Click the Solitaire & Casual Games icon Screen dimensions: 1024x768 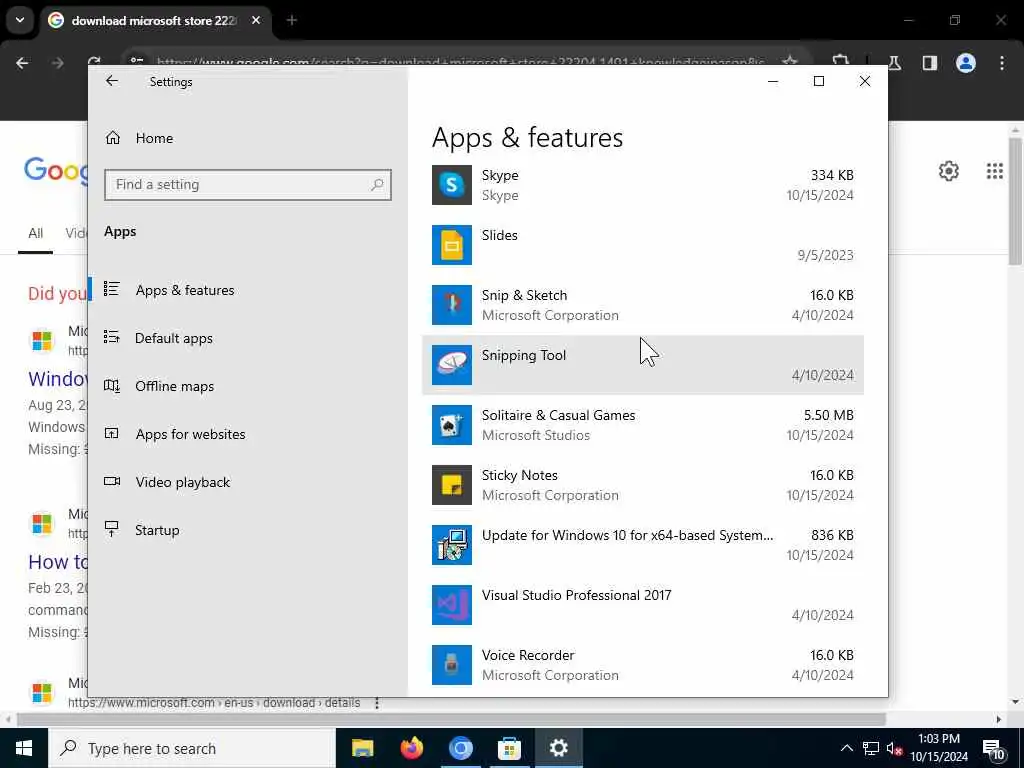(451, 425)
